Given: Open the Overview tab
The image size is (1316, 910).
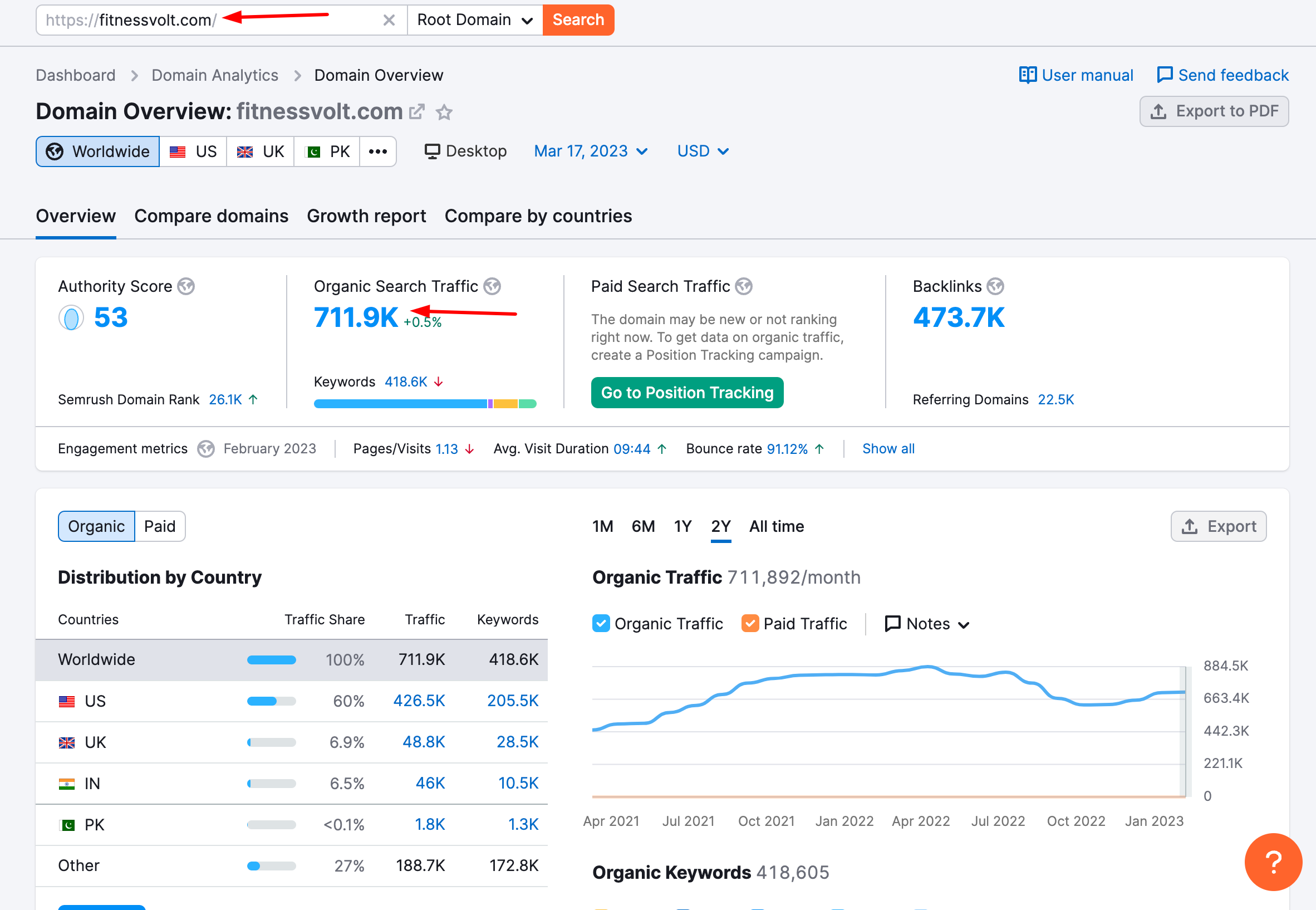Looking at the screenshot, I should tap(76, 216).
